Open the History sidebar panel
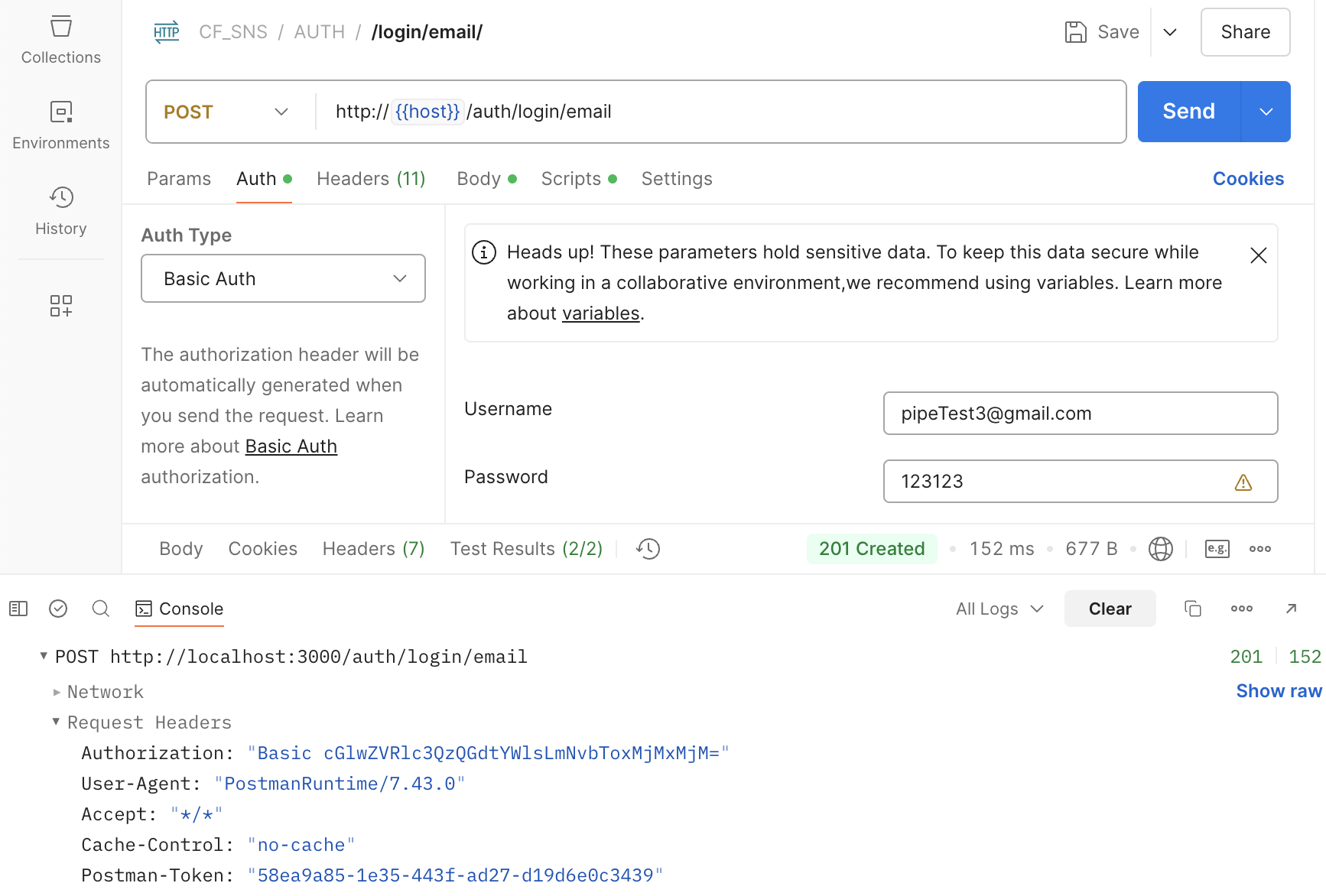Screen dimensions: 1326x896 point(61,211)
